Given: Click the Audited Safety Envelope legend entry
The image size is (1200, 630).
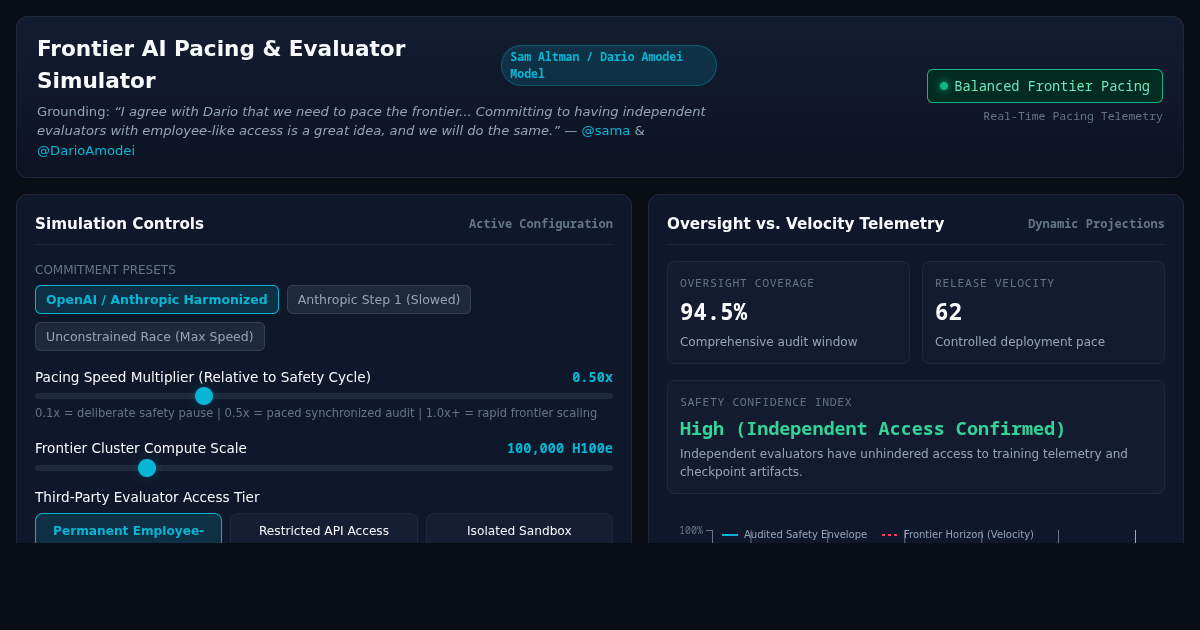Looking at the screenshot, I should tap(795, 534).
